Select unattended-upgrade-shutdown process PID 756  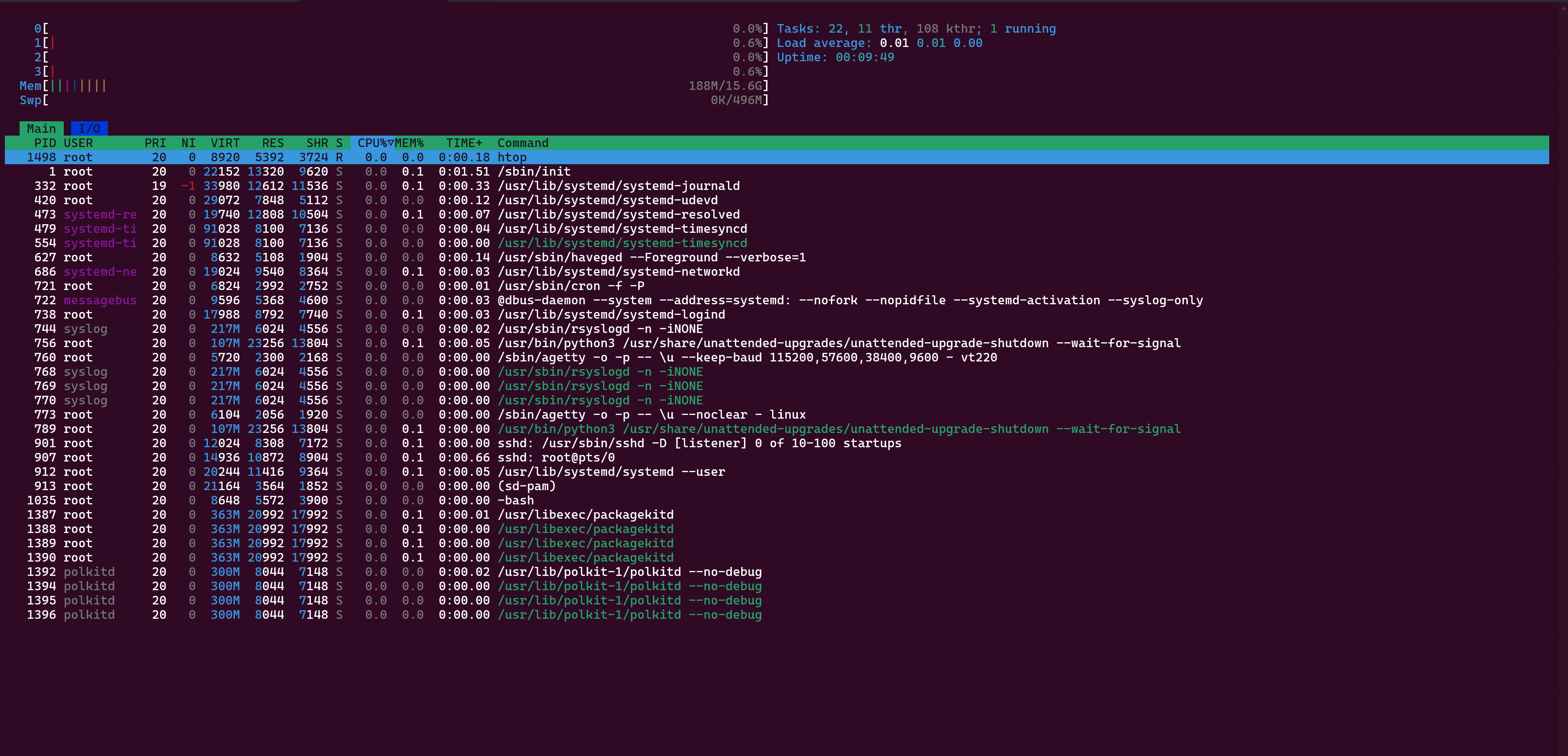(777, 343)
